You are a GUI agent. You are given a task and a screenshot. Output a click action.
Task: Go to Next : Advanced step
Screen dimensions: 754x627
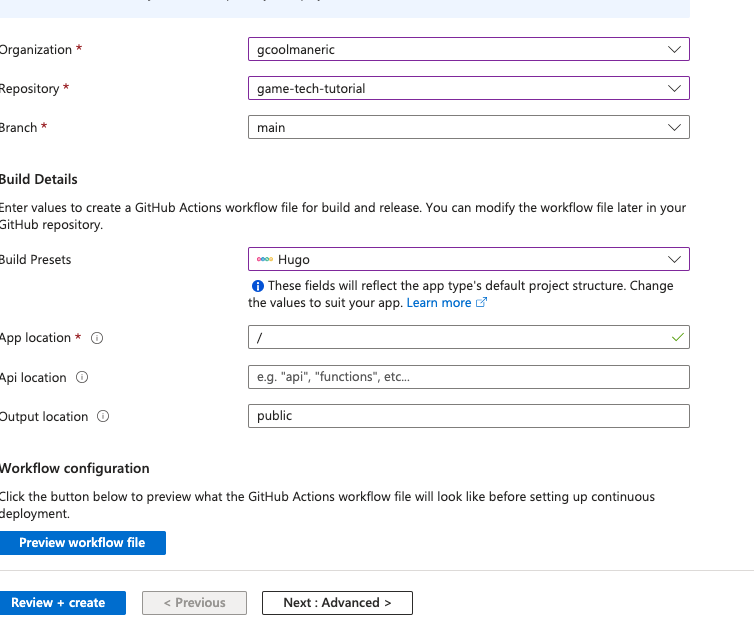click(337, 603)
